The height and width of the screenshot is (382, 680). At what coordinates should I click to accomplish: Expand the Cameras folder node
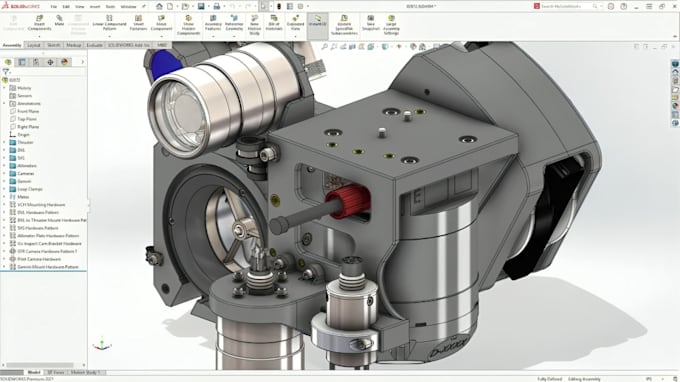coord(4,173)
